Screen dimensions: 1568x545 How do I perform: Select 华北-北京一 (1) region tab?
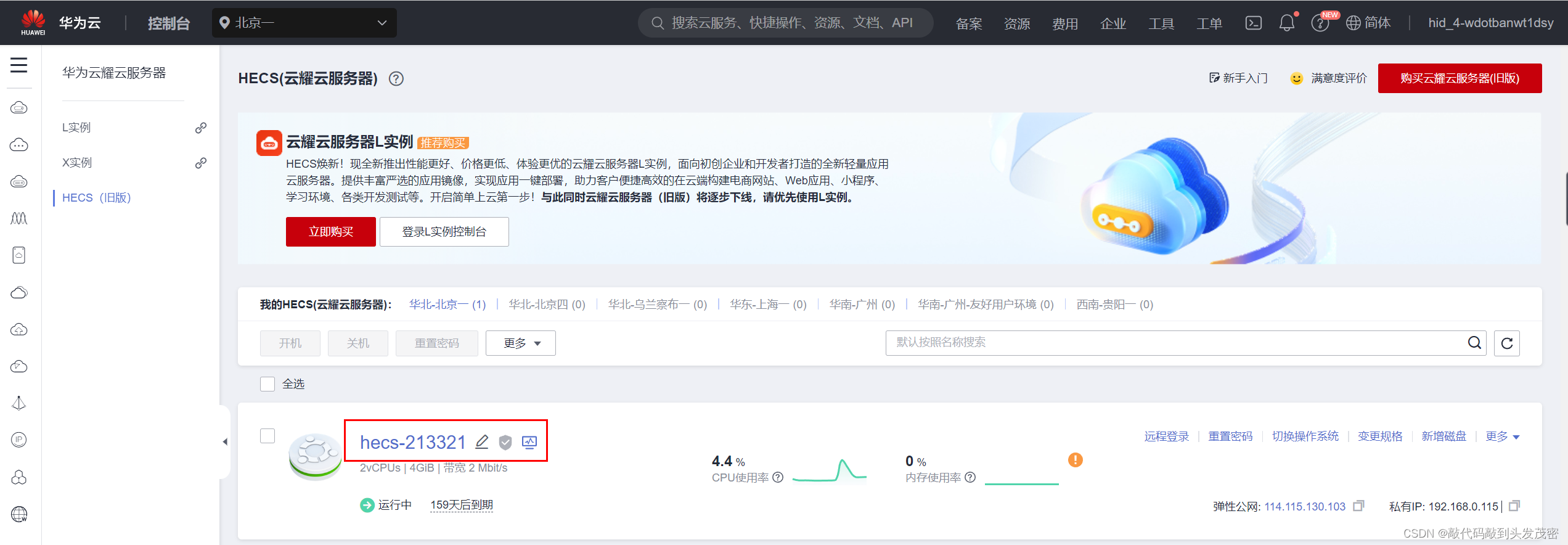click(447, 305)
